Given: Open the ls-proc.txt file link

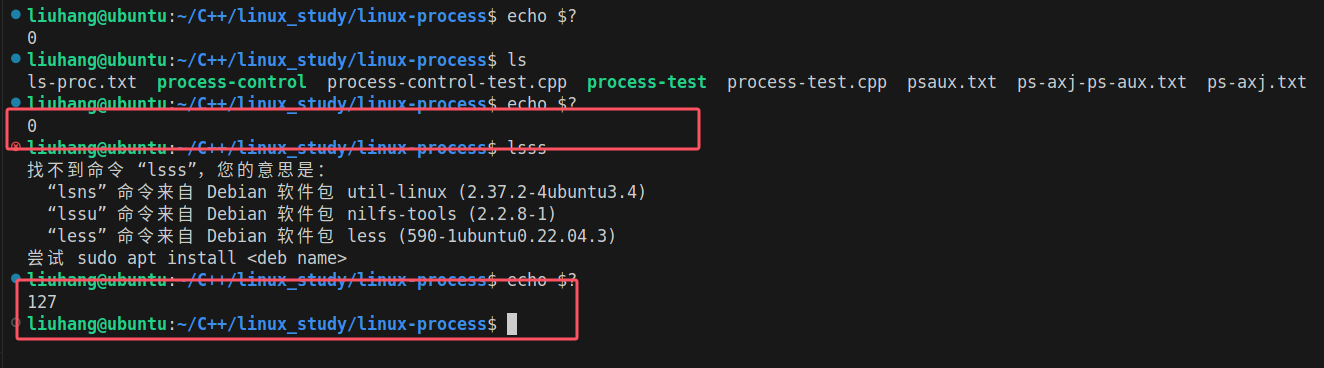Looking at the screenshot, I should [x=82, y=82].
